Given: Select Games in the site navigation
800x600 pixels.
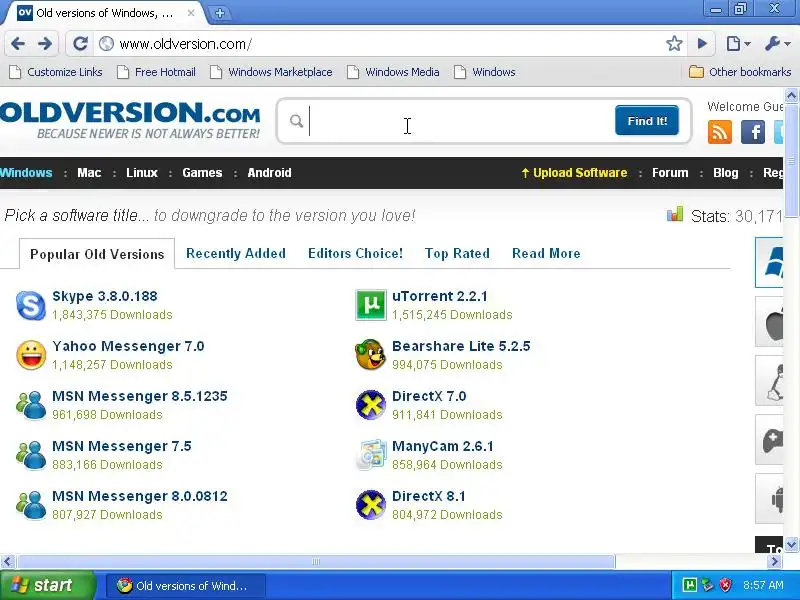Looking at the screenshot, I should pos(202,173).
